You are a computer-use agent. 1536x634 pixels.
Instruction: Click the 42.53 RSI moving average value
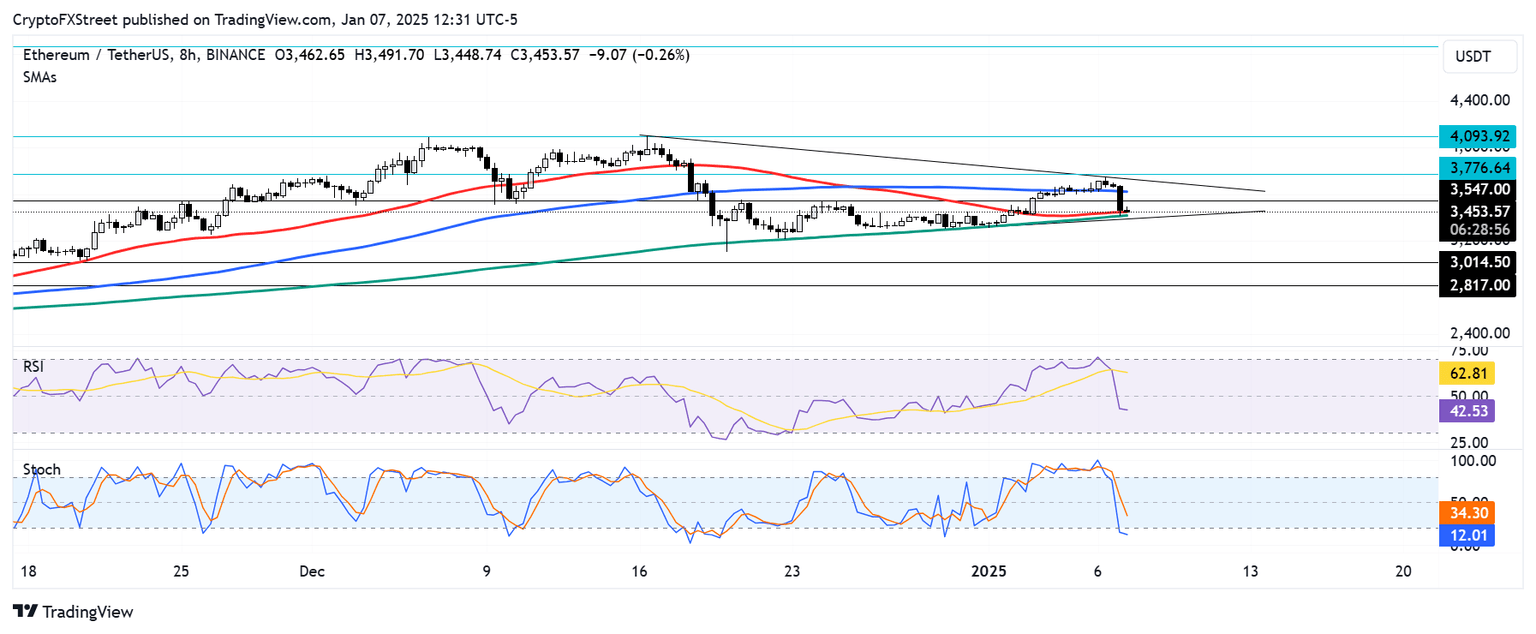1466,411
